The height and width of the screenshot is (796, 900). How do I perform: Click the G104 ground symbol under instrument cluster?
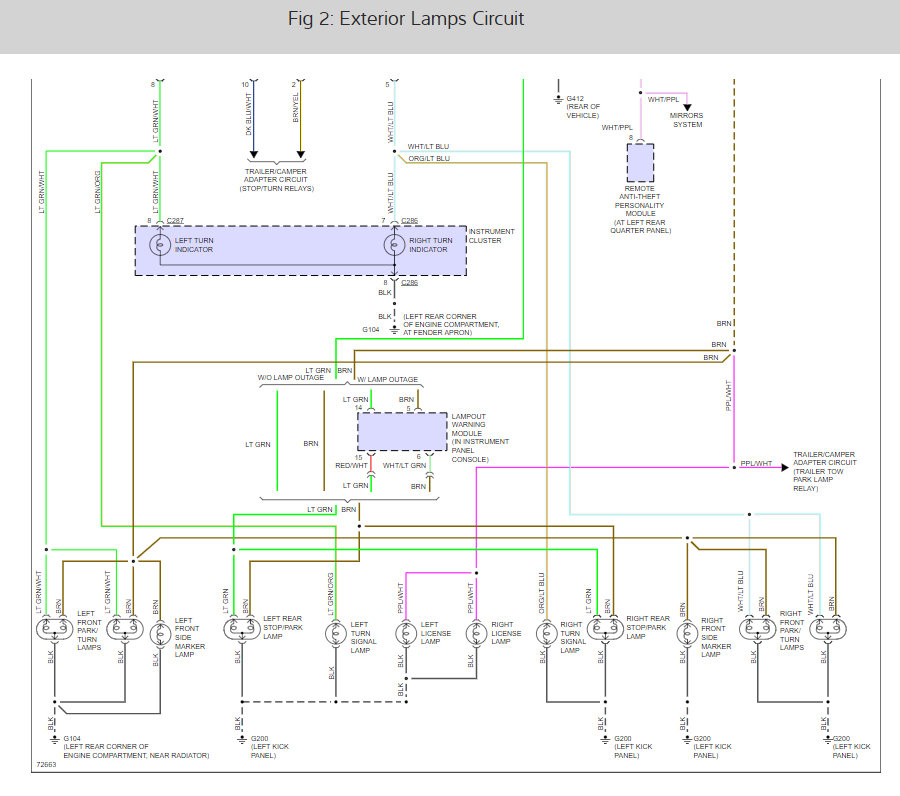(x=394, y=330)
